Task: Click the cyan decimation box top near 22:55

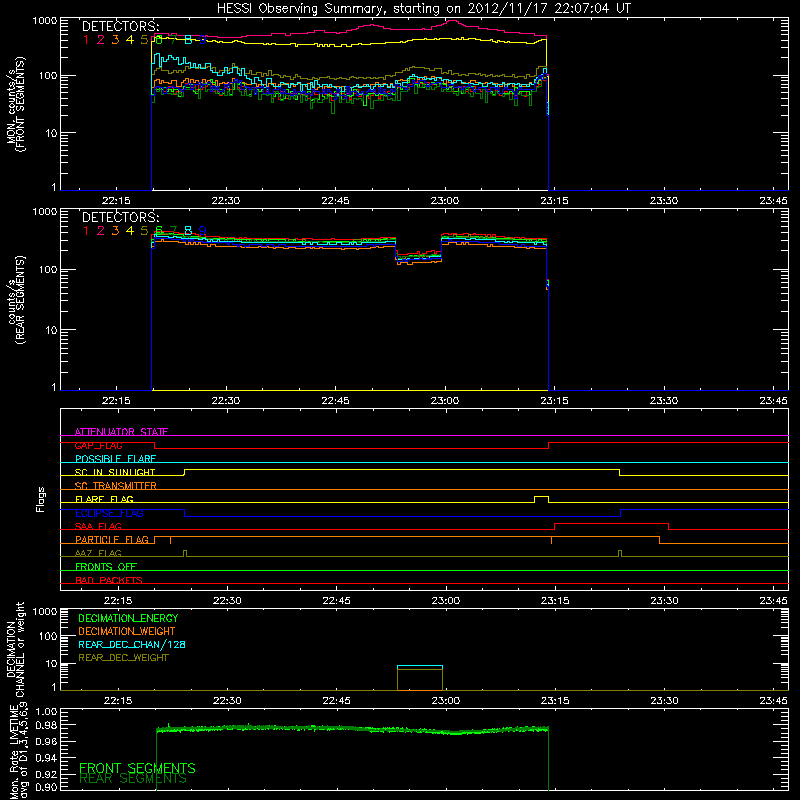Action: pos(420,666)
